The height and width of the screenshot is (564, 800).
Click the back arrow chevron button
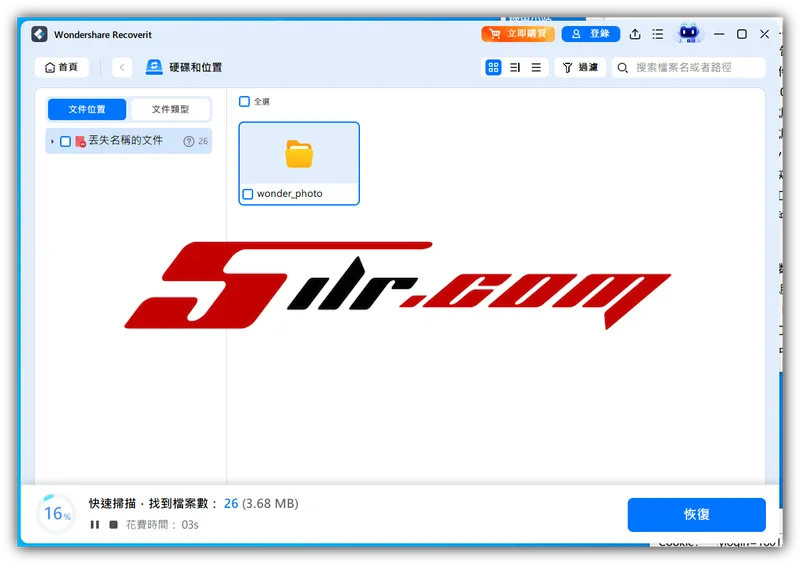(122, 67)
